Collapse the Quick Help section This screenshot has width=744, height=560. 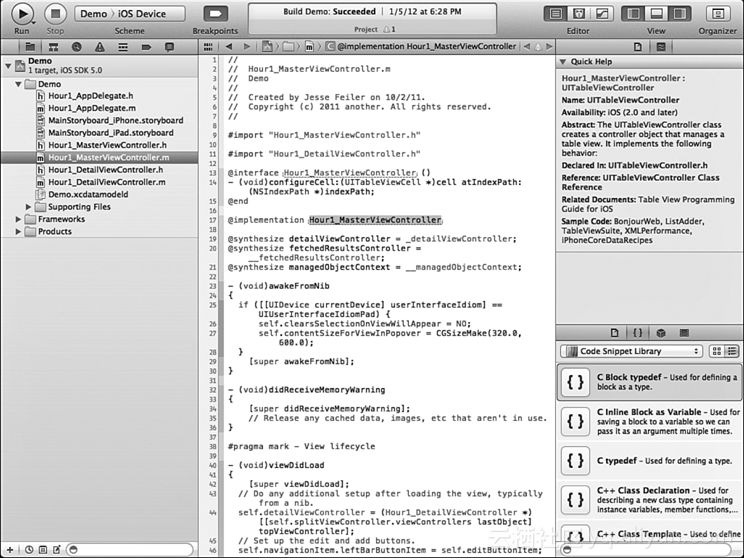(x=563, y=62)
